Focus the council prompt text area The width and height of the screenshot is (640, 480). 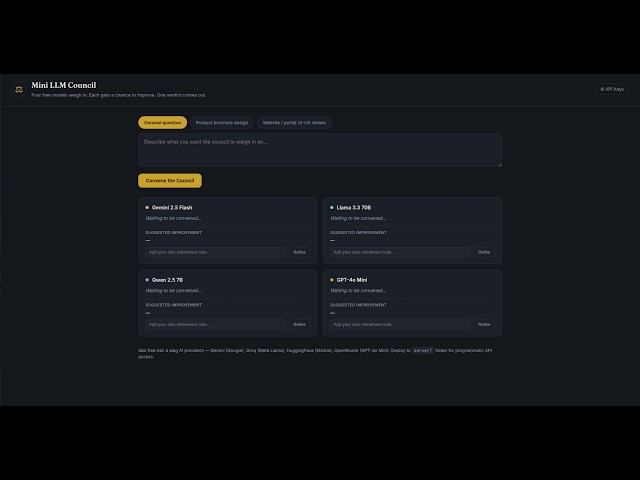click(320, 150)
